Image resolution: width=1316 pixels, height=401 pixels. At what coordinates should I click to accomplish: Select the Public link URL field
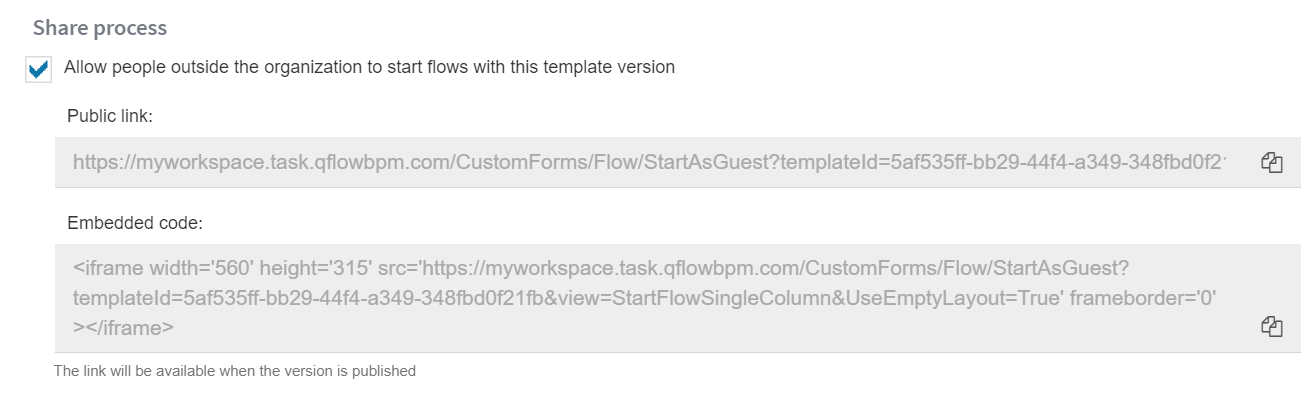[x=677, y=162]
